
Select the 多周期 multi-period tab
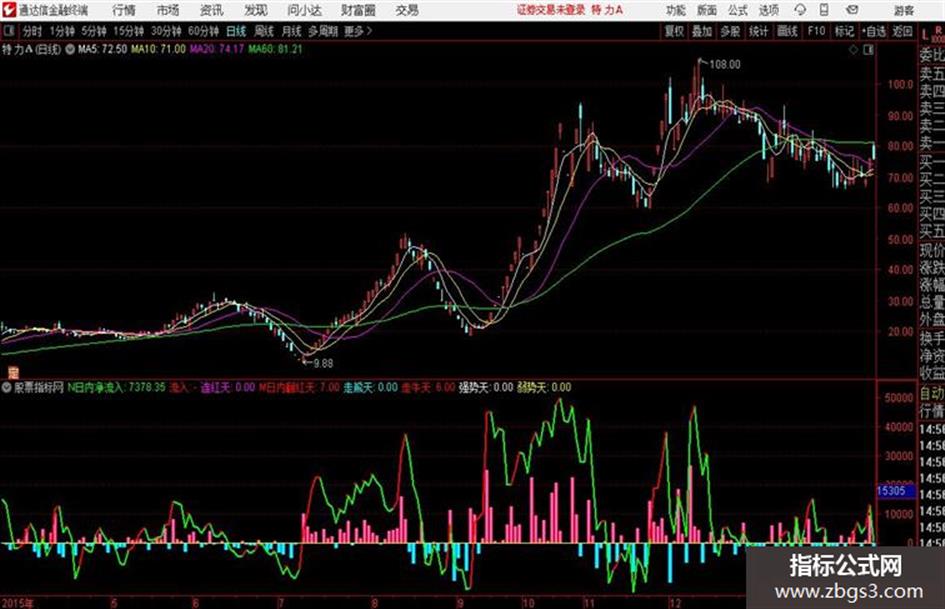click(x=322, y=31)
